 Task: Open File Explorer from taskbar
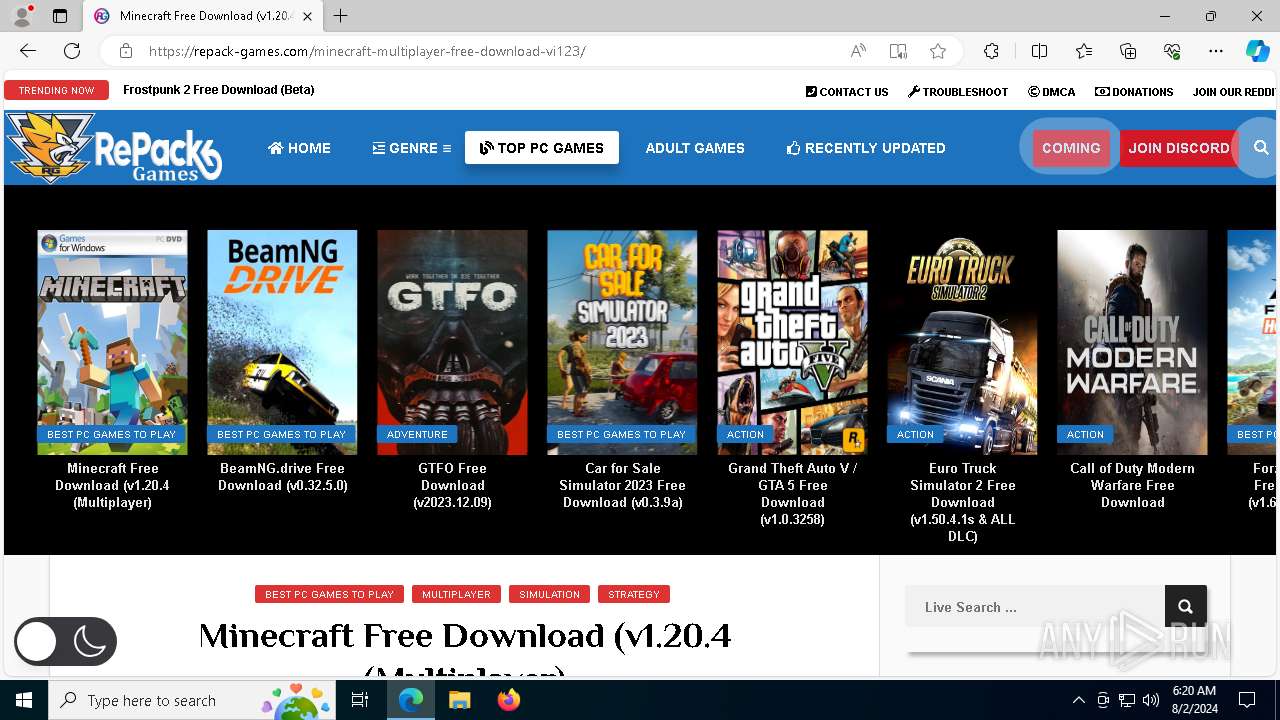pos(459,700)
